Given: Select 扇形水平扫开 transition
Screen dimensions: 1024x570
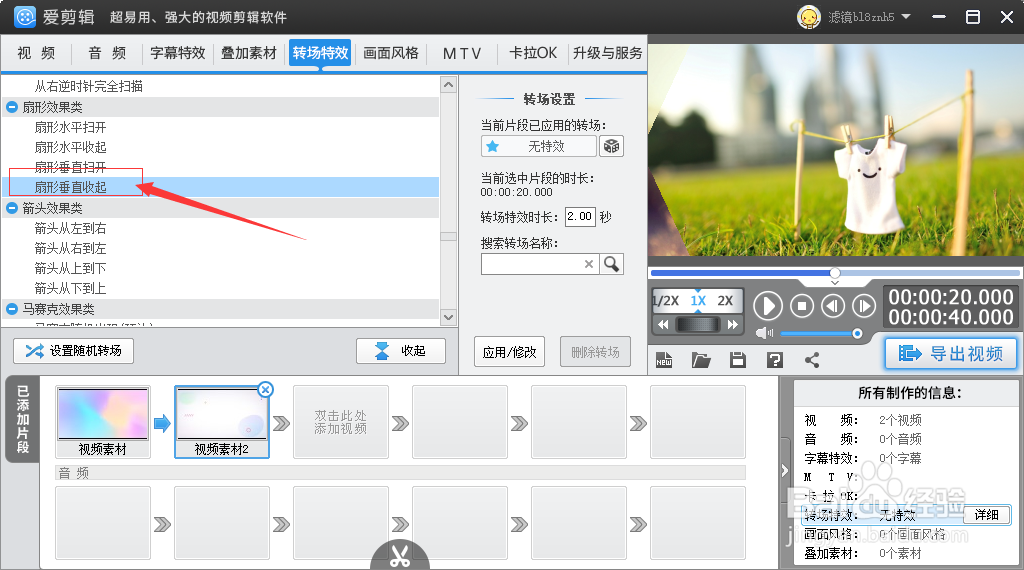Looking at the screenshot, I should tap(71, 127).
